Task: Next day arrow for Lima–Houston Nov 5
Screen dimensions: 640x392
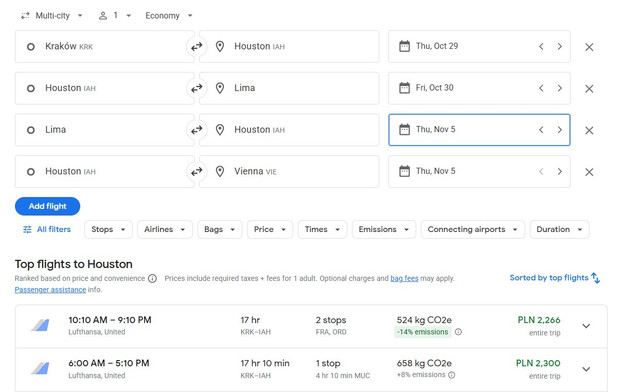Action: (560, 130)
